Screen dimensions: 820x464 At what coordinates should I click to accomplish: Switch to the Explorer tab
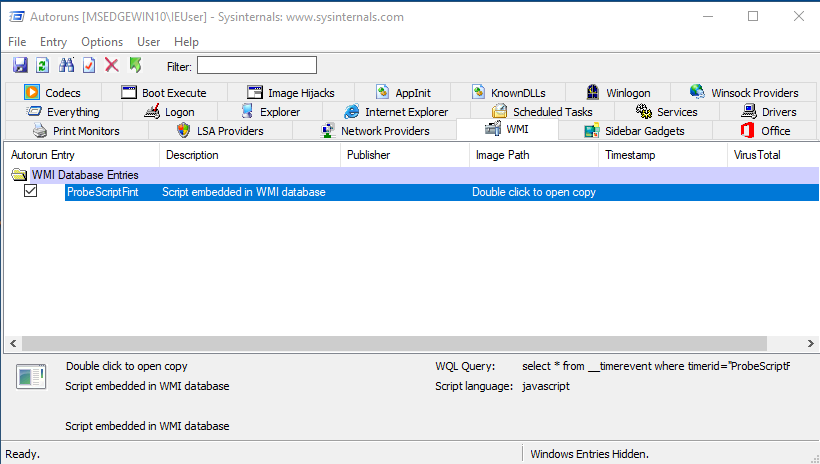point(270,112)
